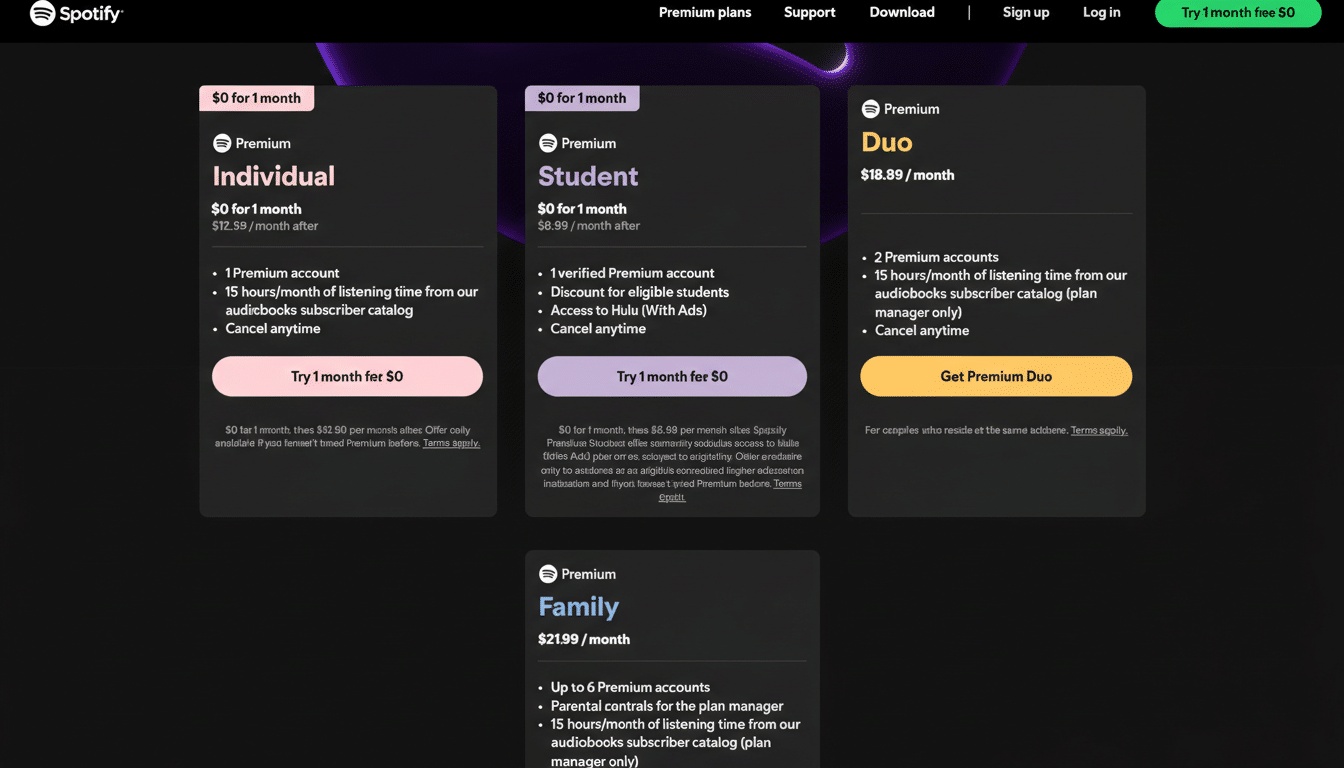The height and width of the screenshot is (768, 1344).
Task: Click the Spotify icon in the Individual card
Action: tap(222, 143)
